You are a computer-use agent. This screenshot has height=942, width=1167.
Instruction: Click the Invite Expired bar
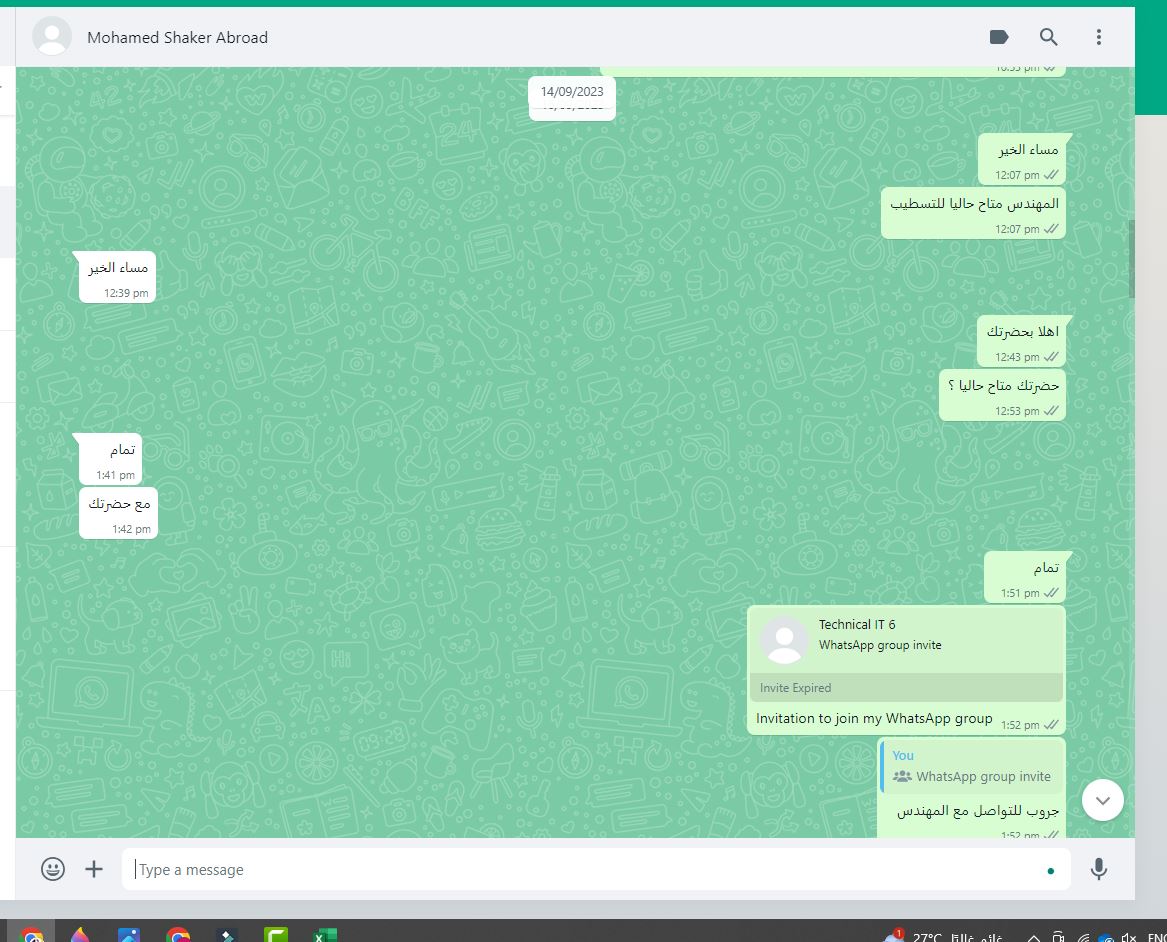906,688
